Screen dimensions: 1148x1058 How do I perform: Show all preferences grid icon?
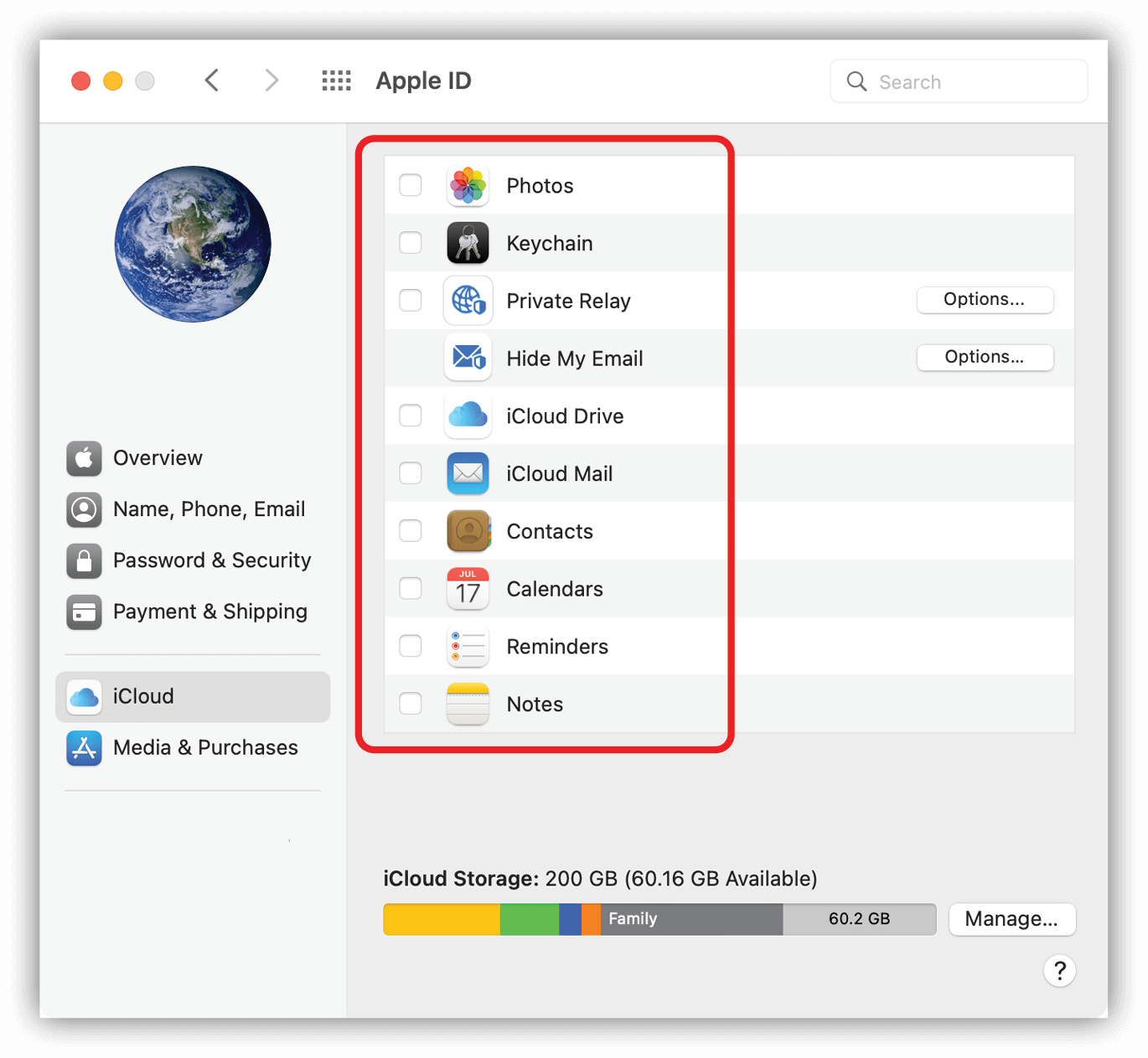pyautogui.click(x=337, y=80)
